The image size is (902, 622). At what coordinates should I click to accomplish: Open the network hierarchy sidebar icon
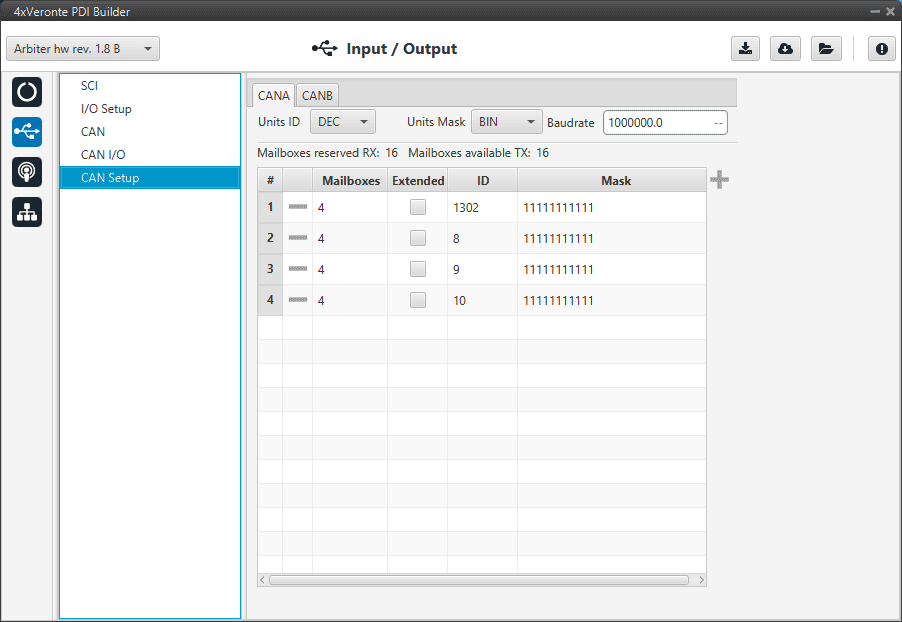click(26, 212)
